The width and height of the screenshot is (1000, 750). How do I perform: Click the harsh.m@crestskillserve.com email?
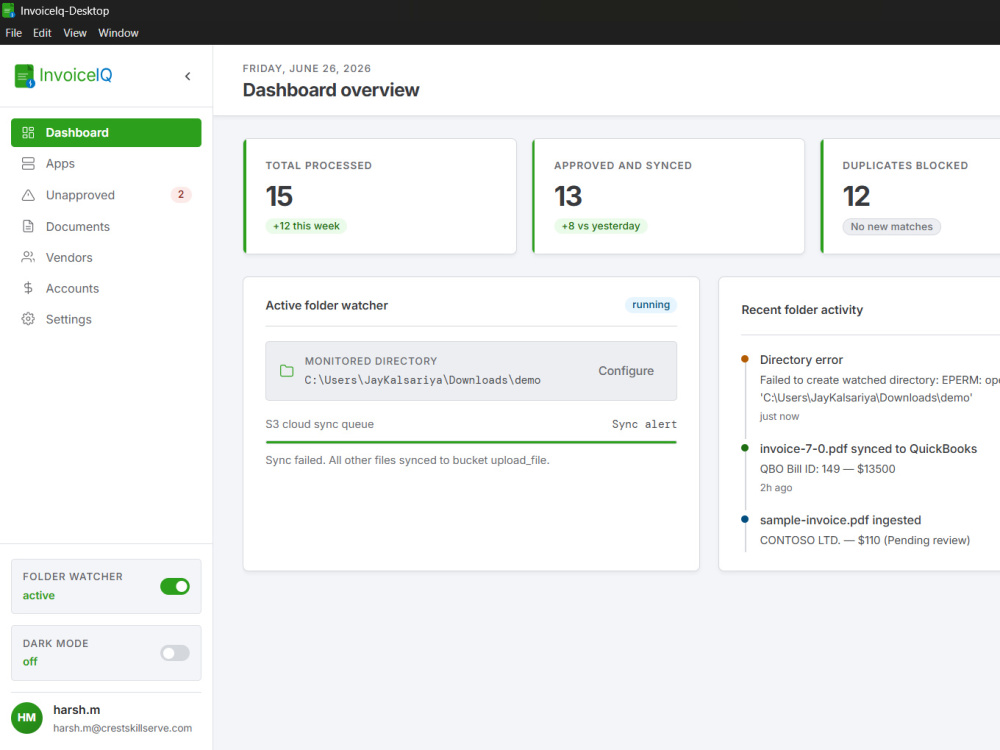click(122, 728)
